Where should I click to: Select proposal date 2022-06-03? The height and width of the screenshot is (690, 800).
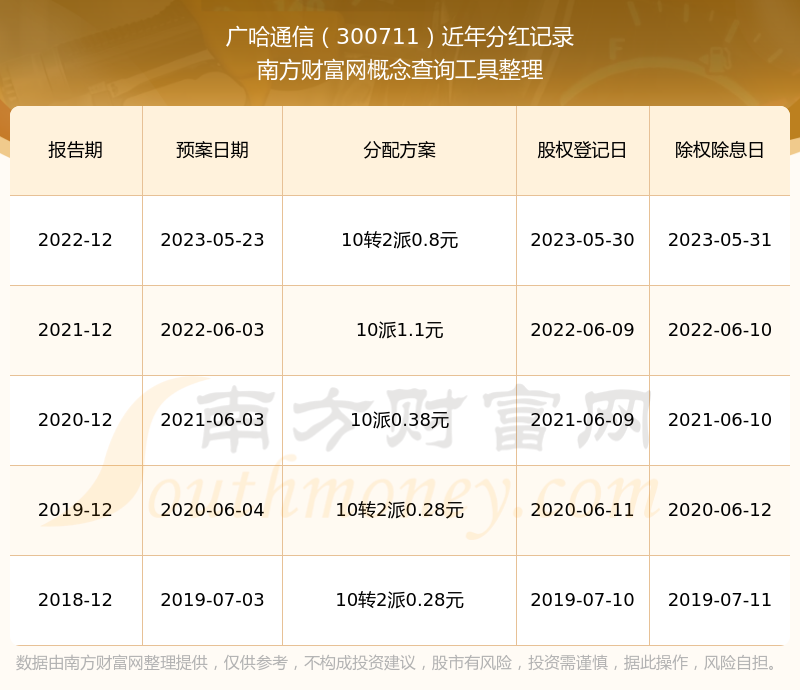pyautogui.click(x=212, y=330)
